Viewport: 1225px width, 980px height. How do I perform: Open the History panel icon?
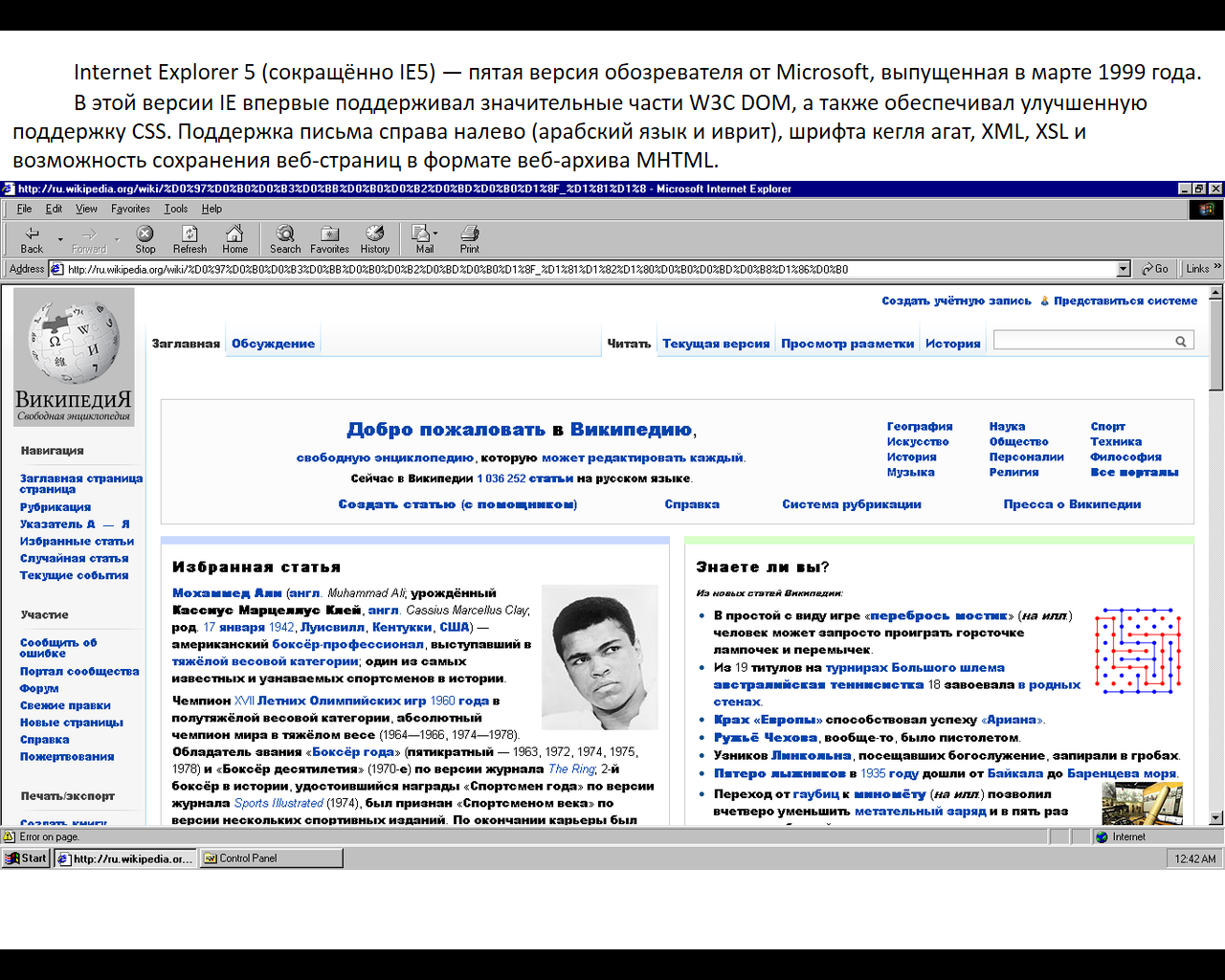[374, 233]
